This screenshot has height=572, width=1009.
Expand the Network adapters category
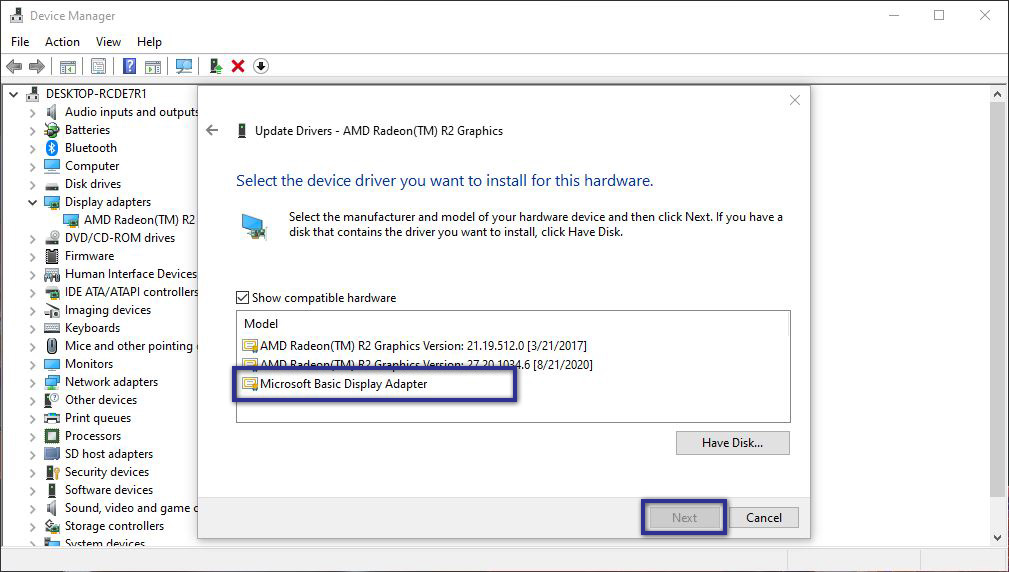click(x=32, y=382)
